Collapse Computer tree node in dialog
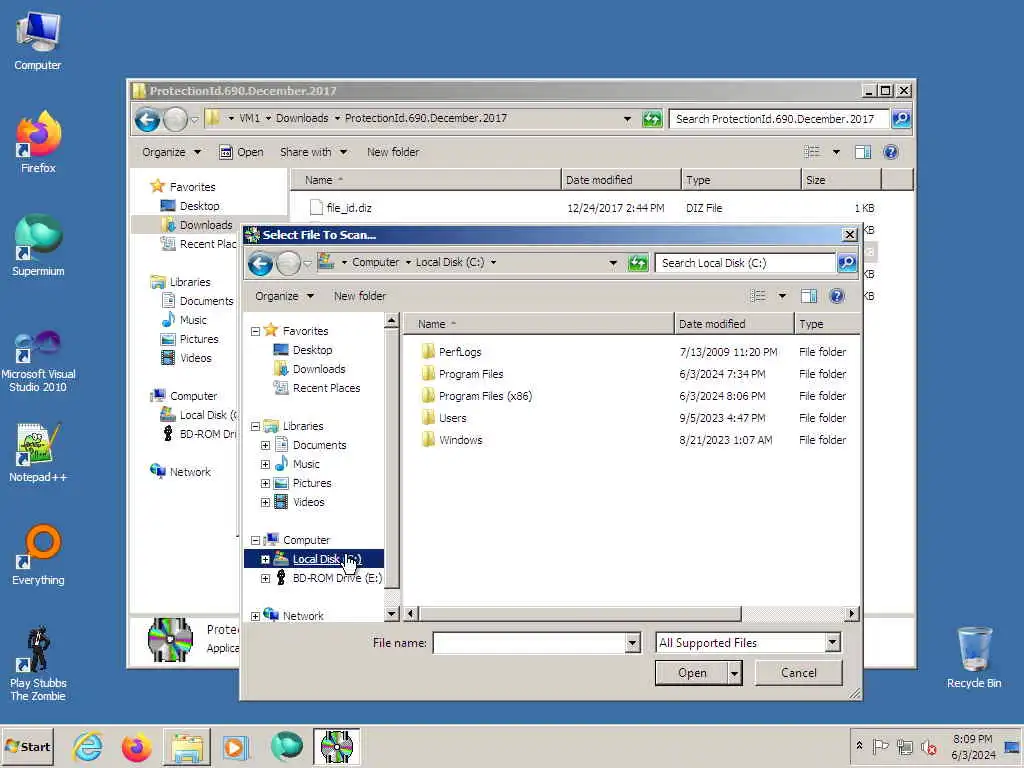The height and width of the screenshot is (768, 1024). tap(255, 541)
